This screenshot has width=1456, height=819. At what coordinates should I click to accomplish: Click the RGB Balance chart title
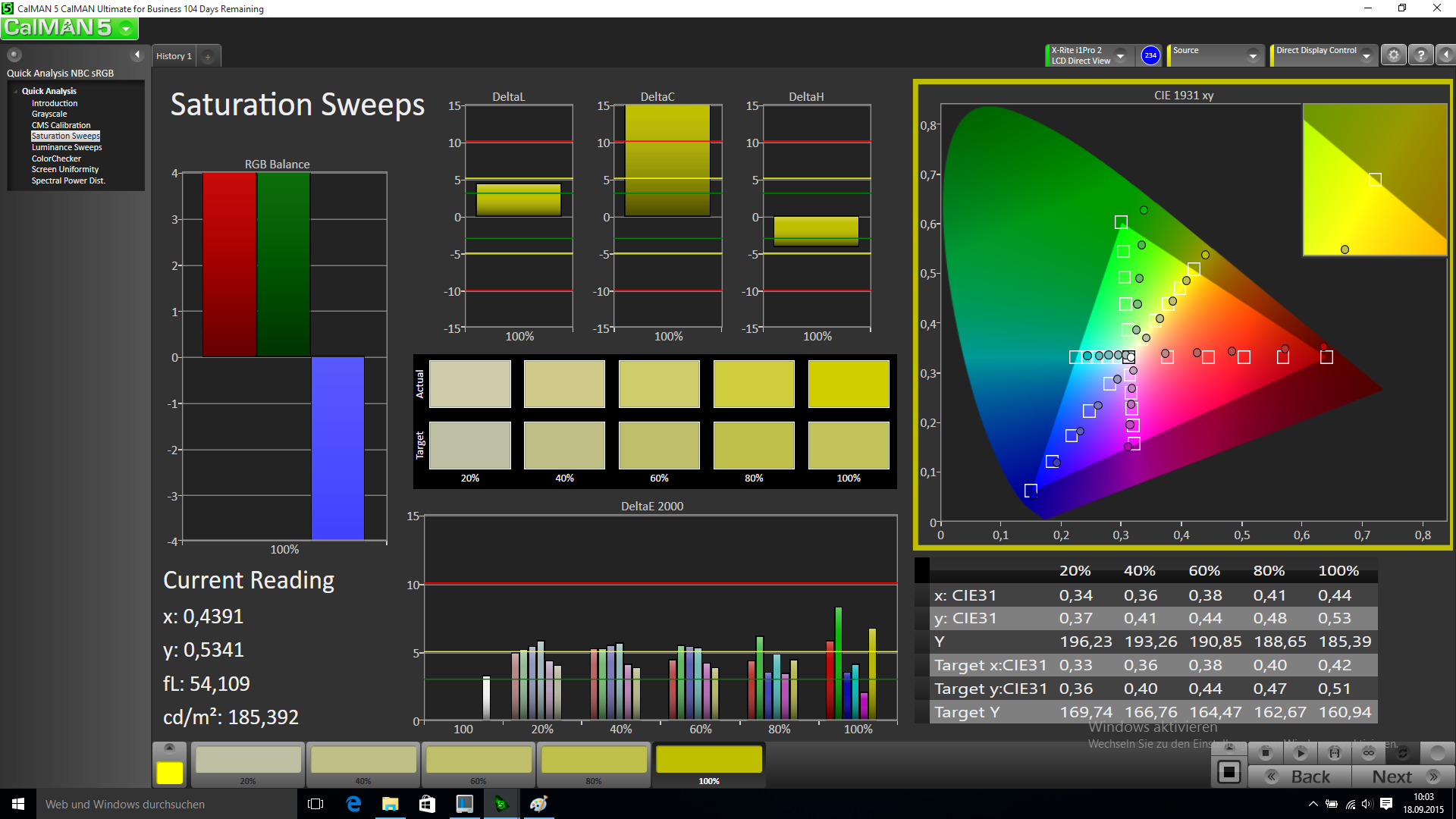(x=277, y=164)
